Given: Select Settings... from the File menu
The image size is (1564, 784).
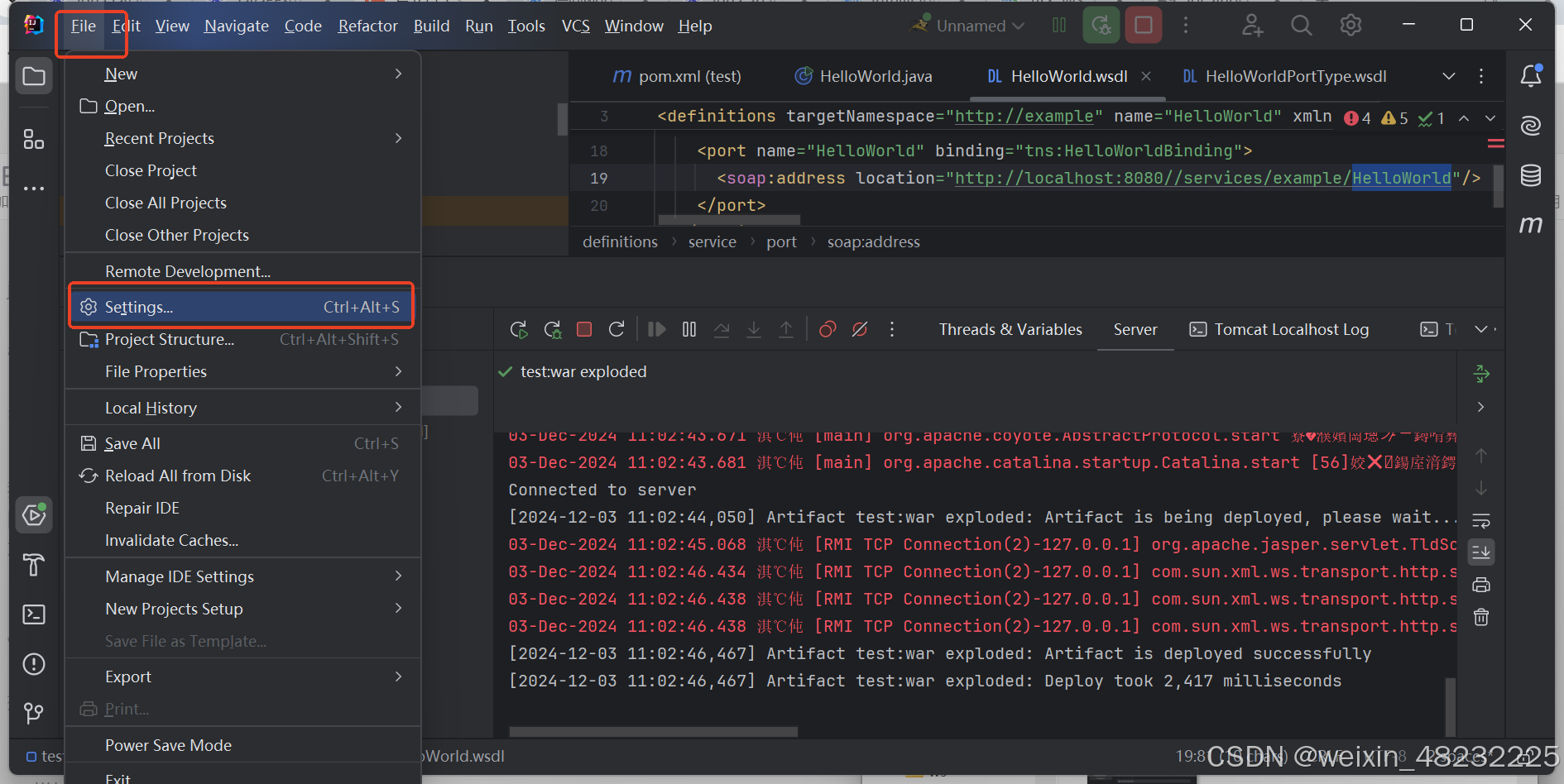Looking at the screenshot, I should (242, 307).
